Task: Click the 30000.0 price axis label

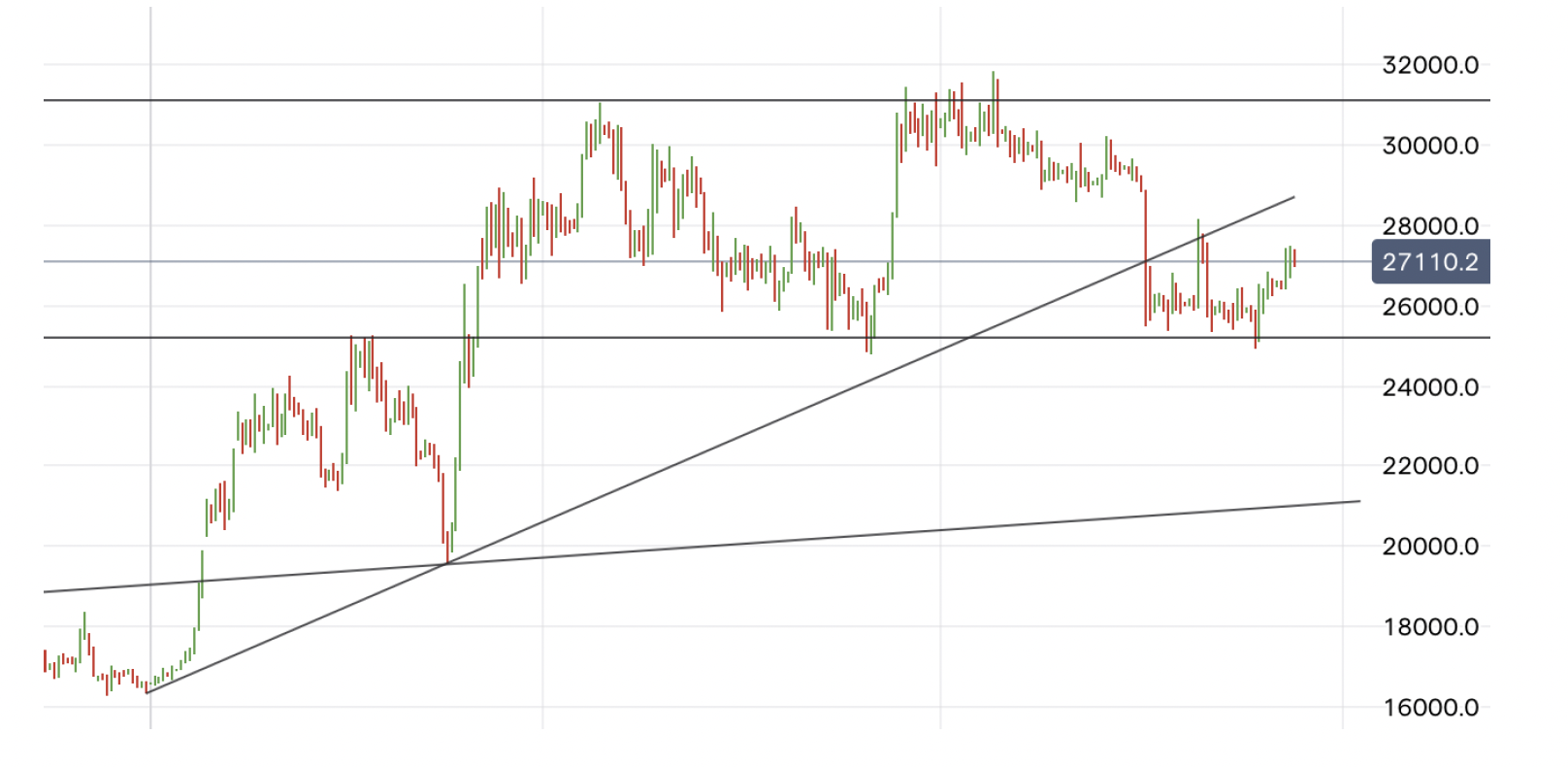Action: (1430, 146)
